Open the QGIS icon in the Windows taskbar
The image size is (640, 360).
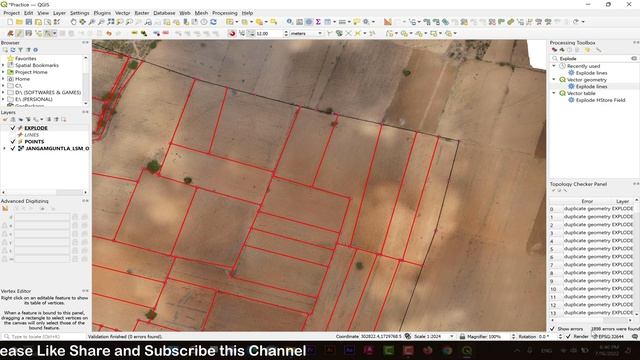click(x=467, y=351)
